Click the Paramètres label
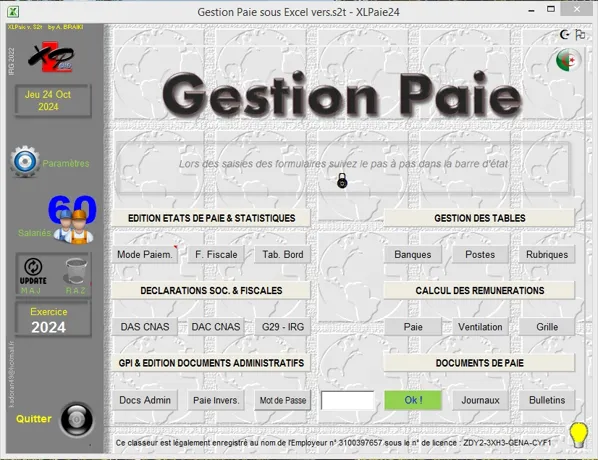Viewport: 598px width, 460px height. [x=66, y=163]
